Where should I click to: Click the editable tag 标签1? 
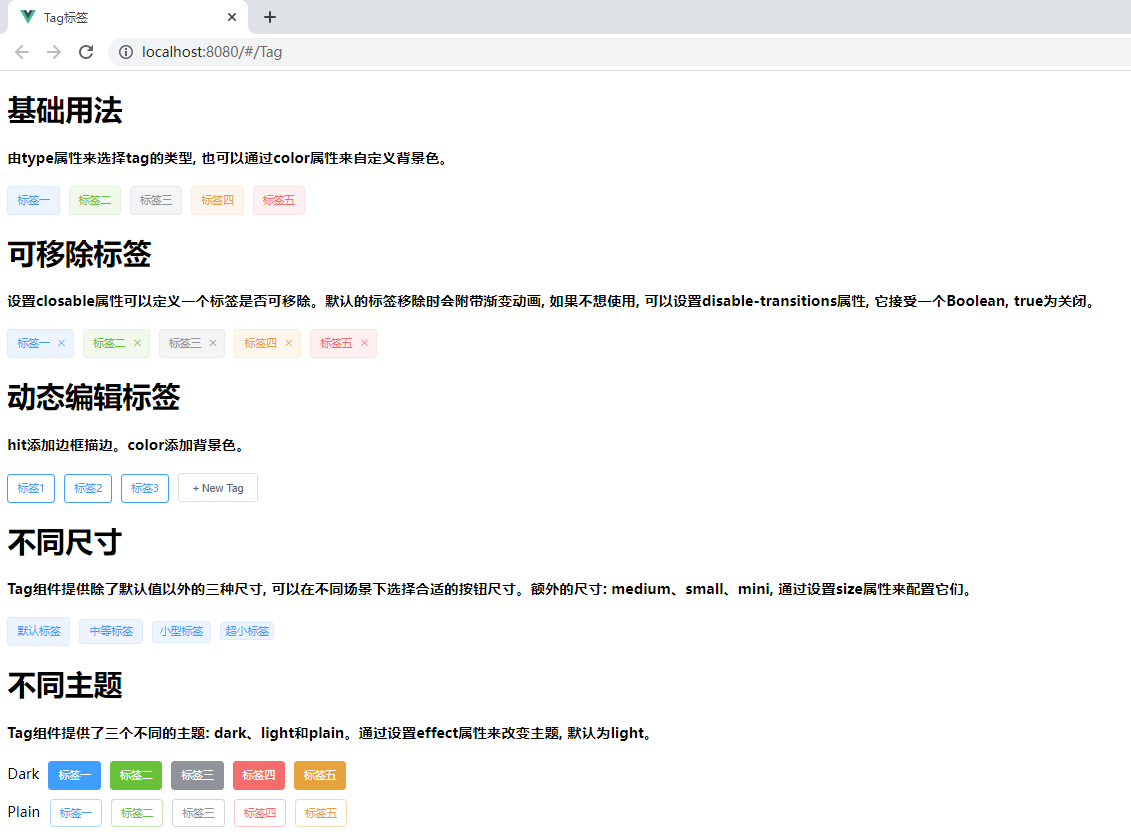tap(31, 488)
